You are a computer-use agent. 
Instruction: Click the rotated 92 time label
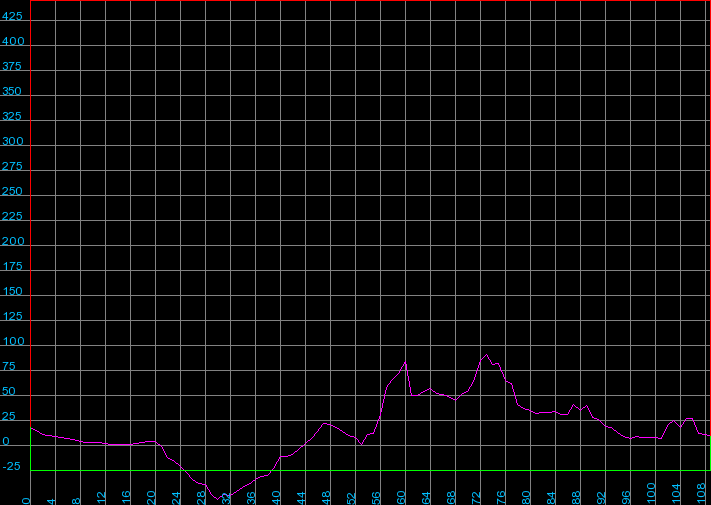tap(600, 497)
